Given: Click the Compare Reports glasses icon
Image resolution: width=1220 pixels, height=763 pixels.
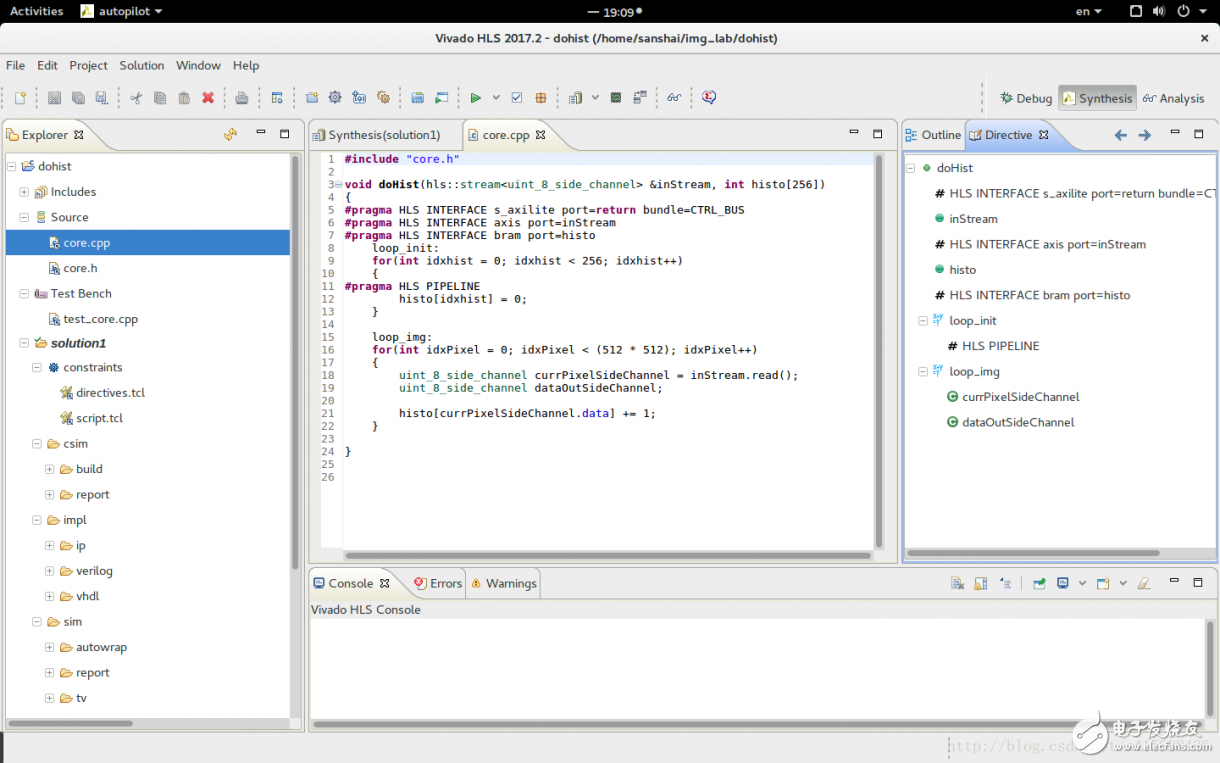Looking at the screenshot, I should tap(674, 98).
